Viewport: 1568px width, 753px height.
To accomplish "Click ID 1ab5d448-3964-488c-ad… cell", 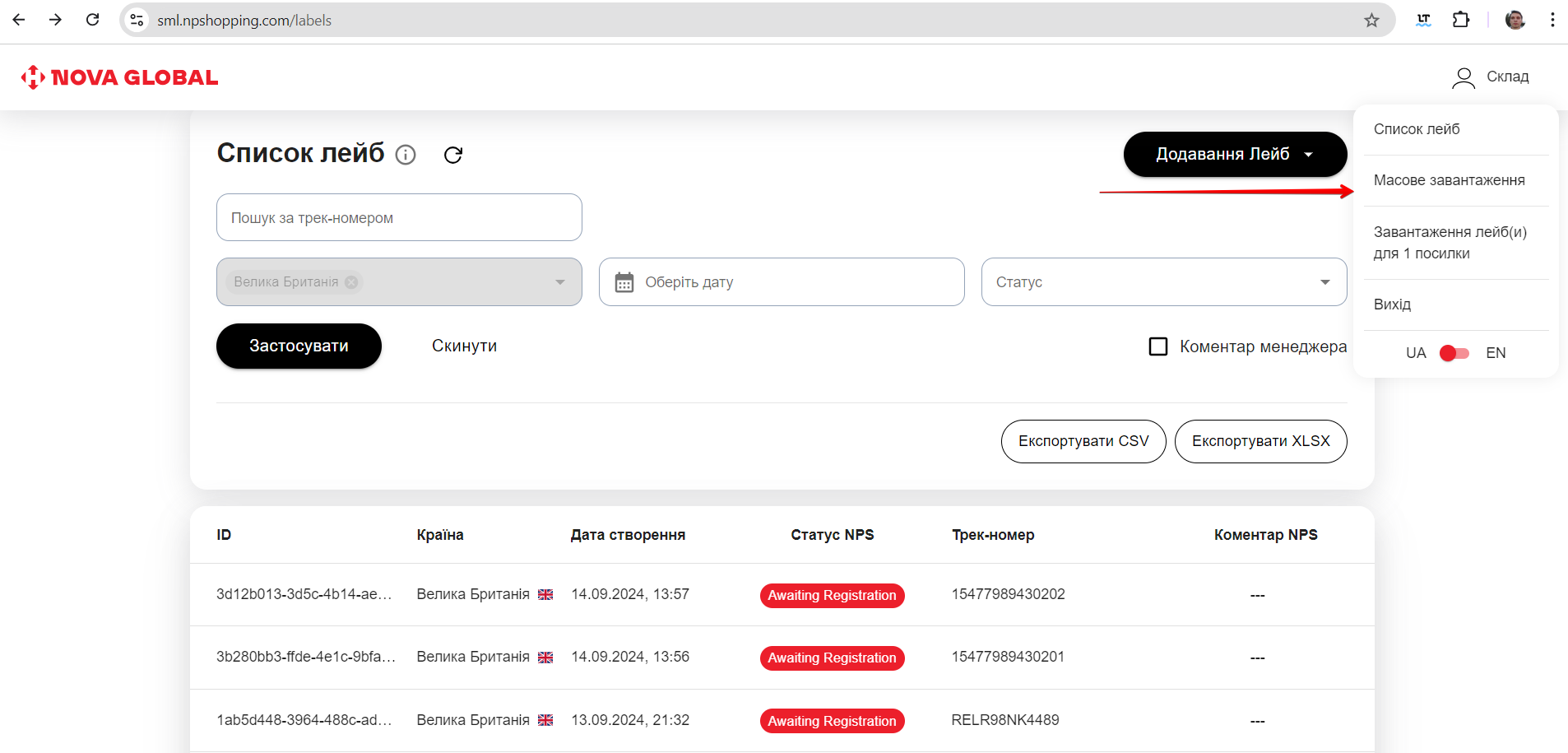I will point(304,720).
